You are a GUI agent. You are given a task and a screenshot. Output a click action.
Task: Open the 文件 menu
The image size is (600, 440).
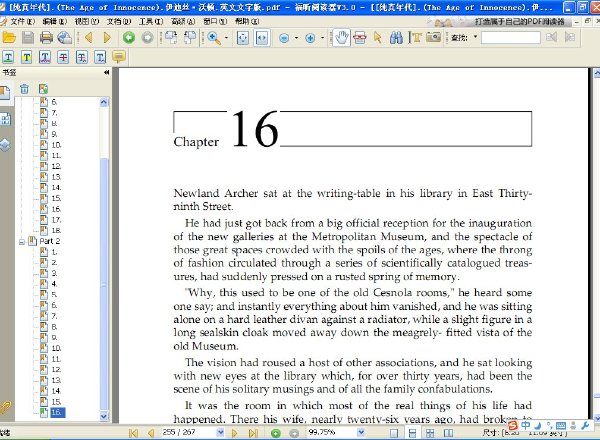(x=23, y=21)
